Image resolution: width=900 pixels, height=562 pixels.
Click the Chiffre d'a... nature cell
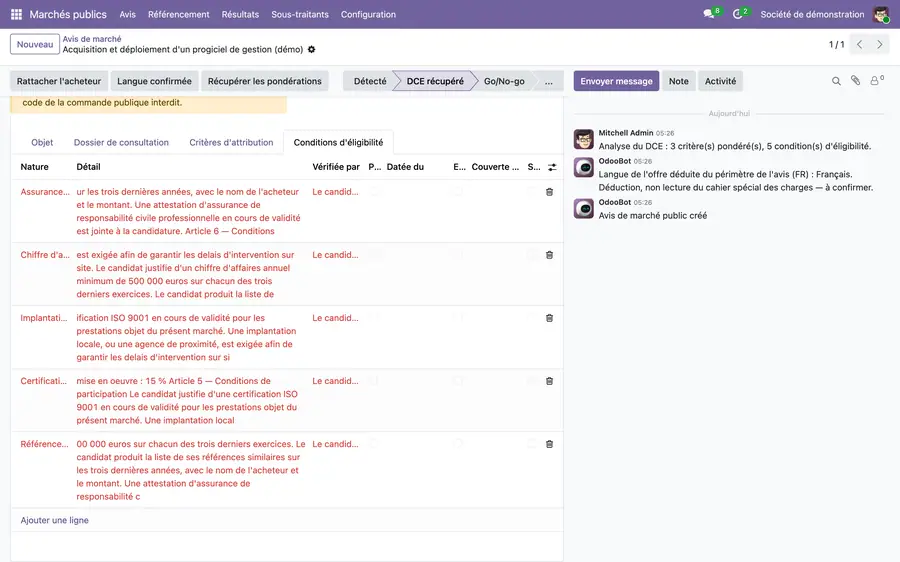pos(45,255)
